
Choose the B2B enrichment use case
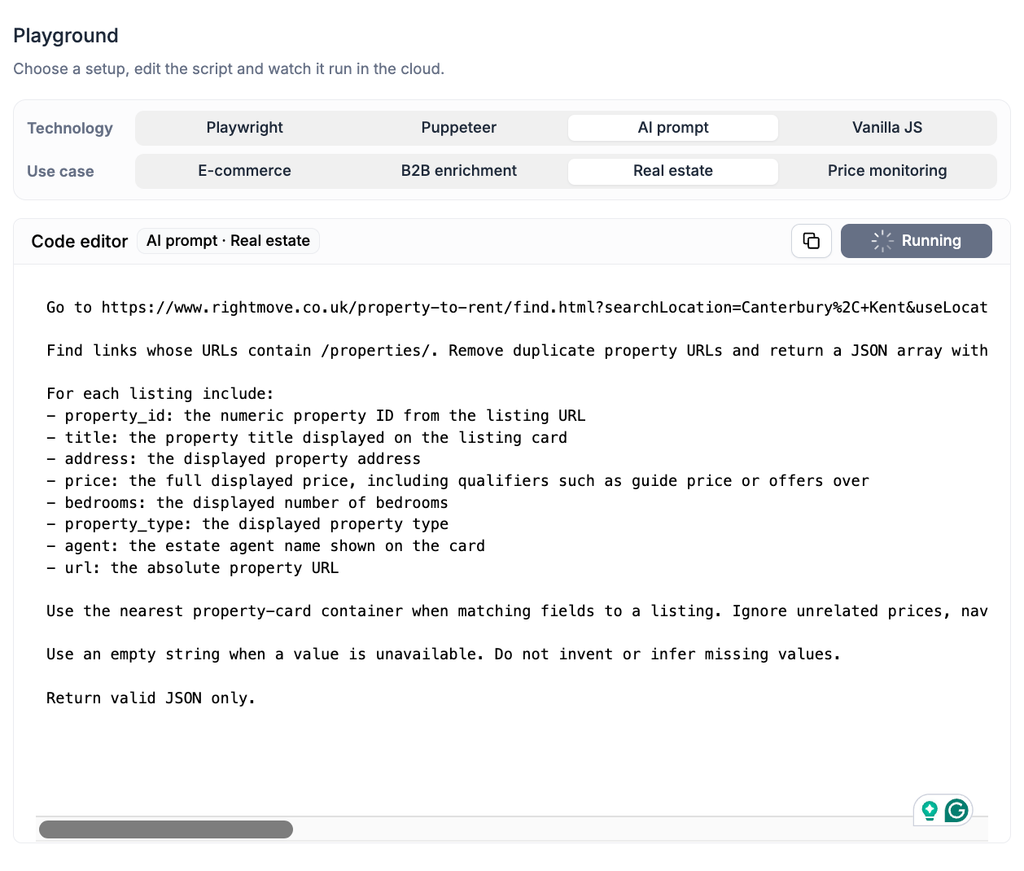pyautogui.click(x=458, y=171)
